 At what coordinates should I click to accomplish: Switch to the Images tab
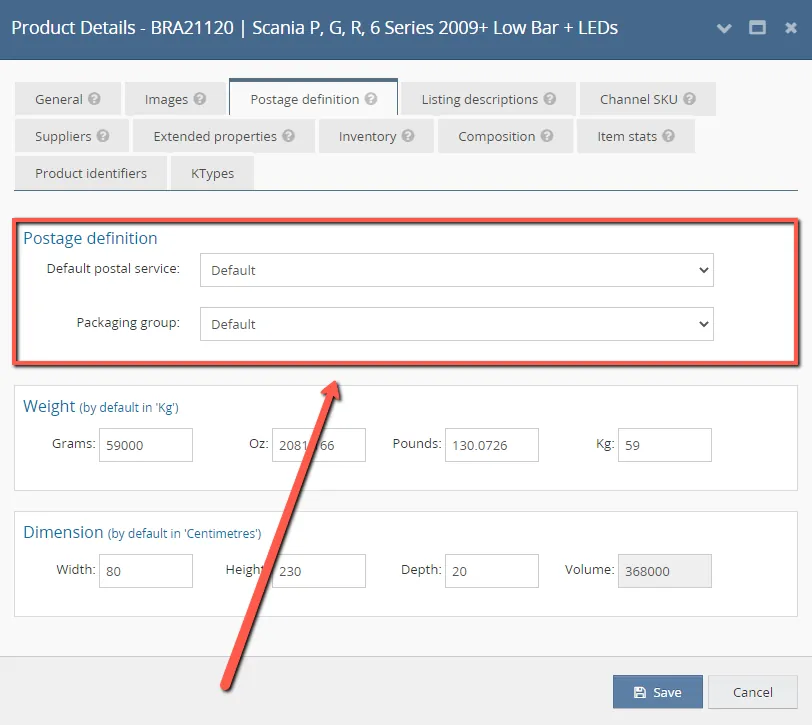[175, 99]
